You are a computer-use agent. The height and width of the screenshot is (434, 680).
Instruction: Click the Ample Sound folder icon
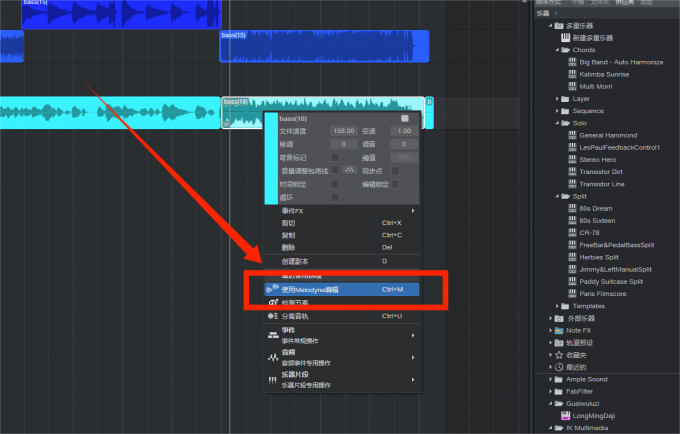(x=559, y=379)
